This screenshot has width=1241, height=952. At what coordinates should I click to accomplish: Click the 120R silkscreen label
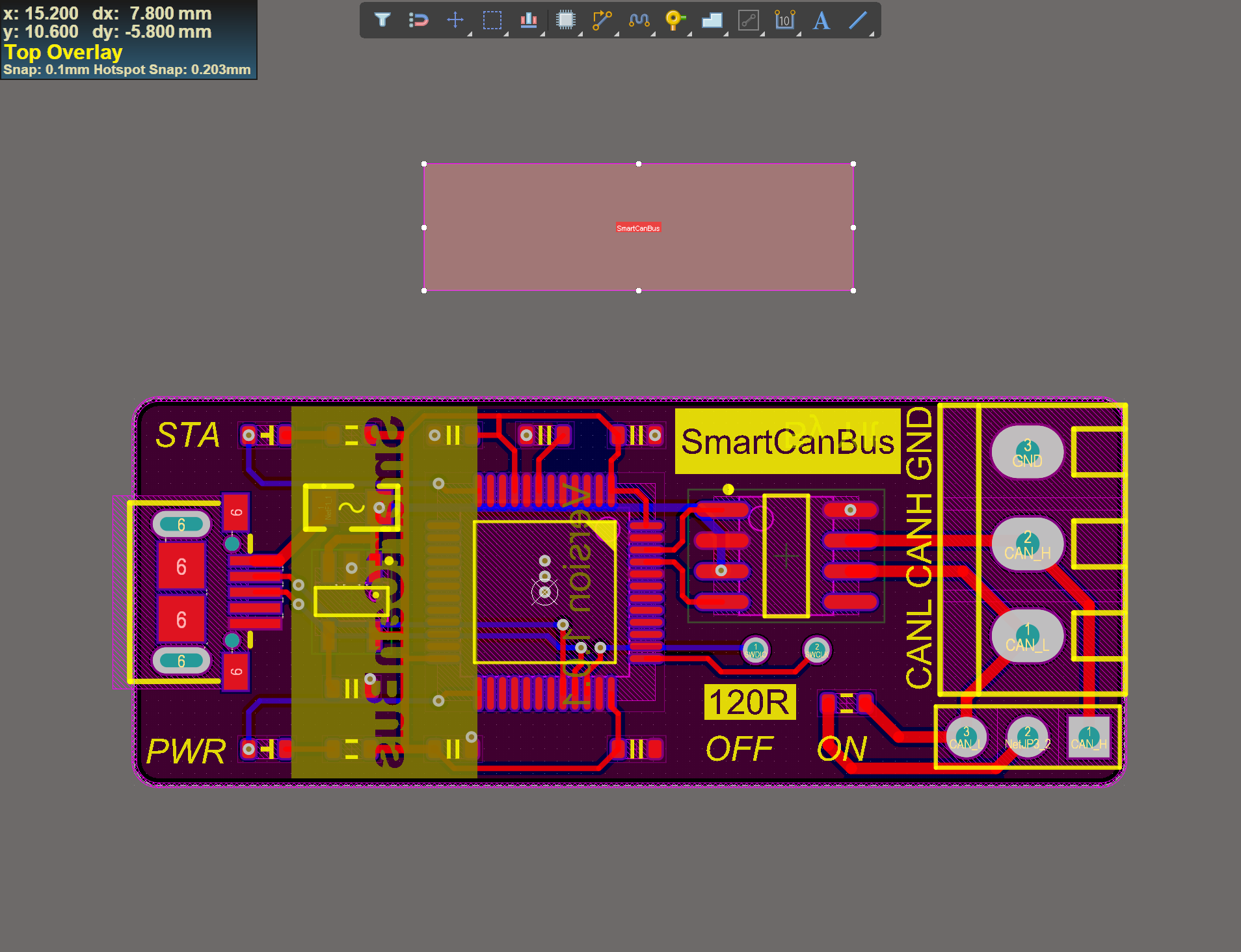(x=749, y=702)
